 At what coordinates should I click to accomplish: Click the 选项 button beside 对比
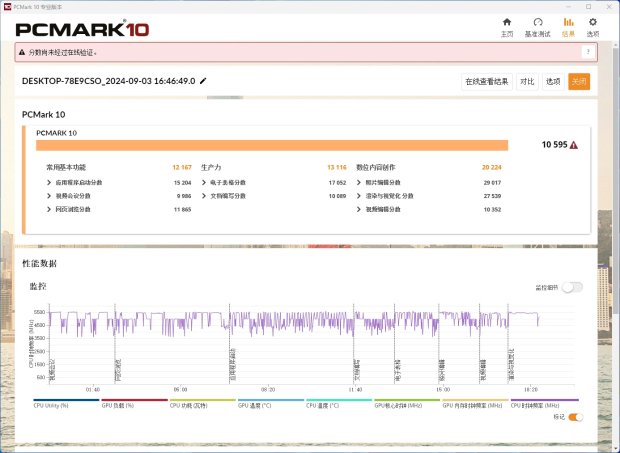553,82
